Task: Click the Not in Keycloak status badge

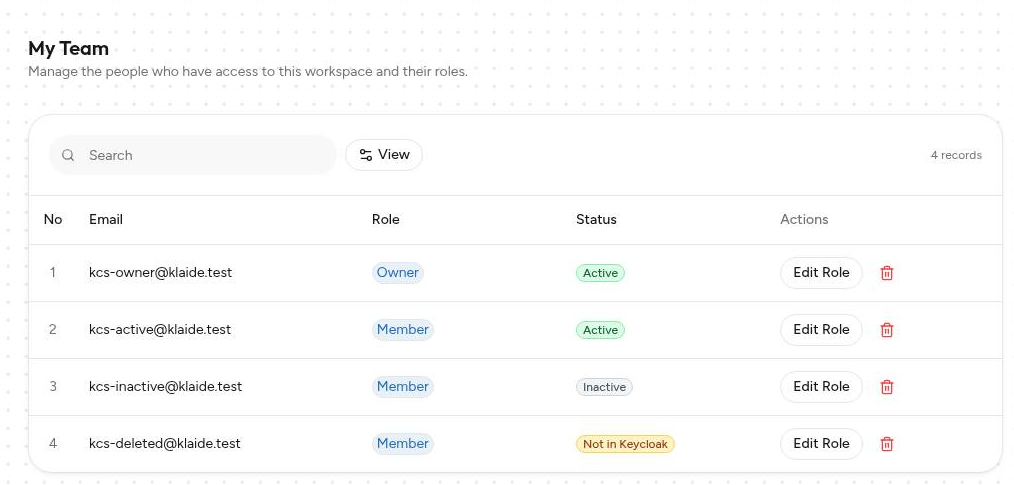Action: coord(625,444)
